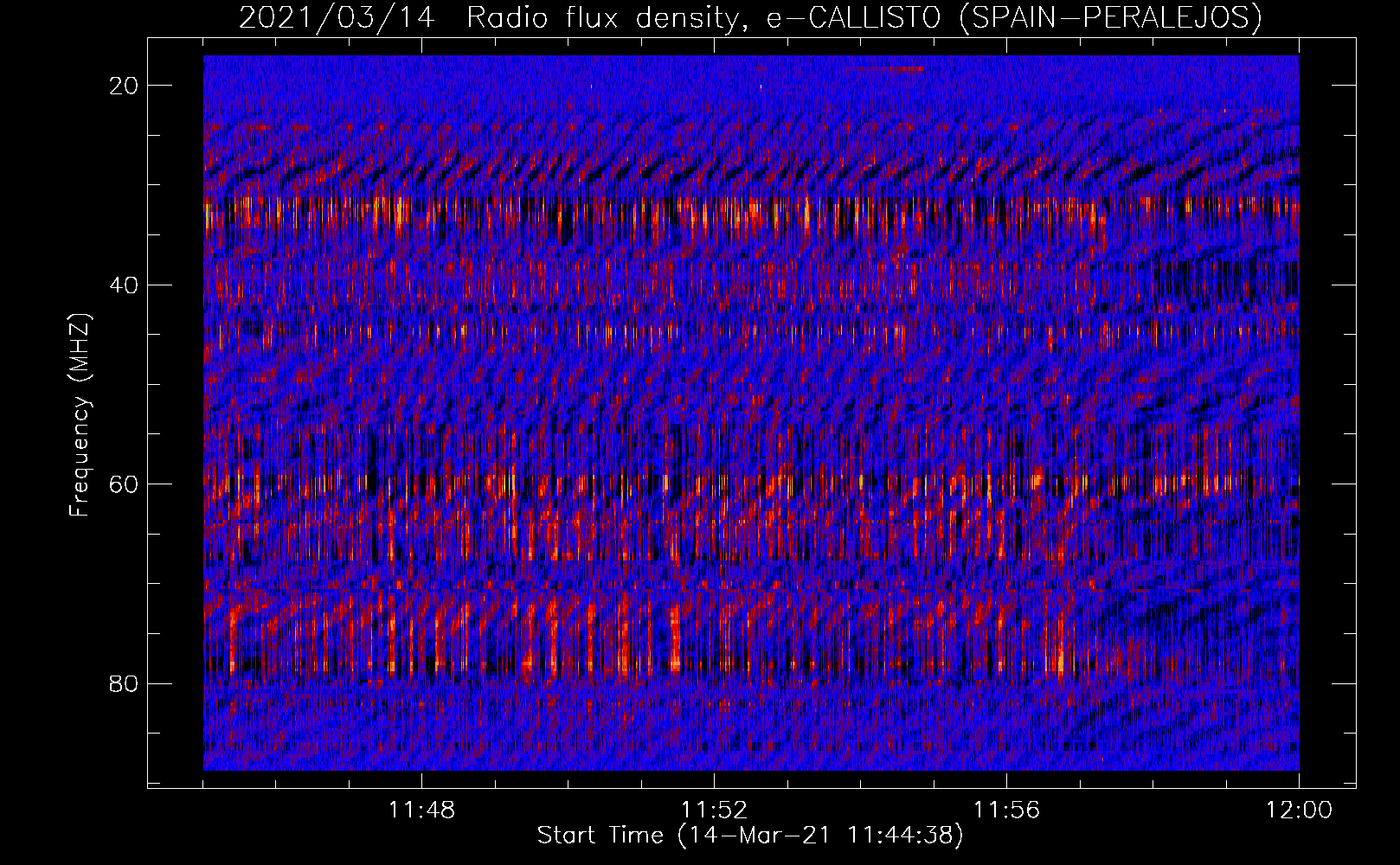This screenshot has height=865, width=1400.
Task: Click the 11:56 time tick label
Action: (x=1006, y=811)
